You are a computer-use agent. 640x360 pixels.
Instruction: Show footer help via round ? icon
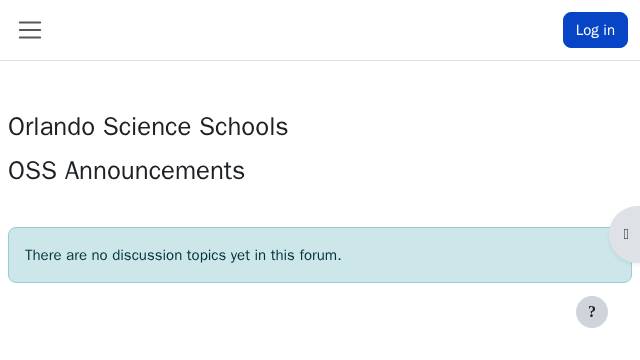pyautogui.click(x=592, y=312)
